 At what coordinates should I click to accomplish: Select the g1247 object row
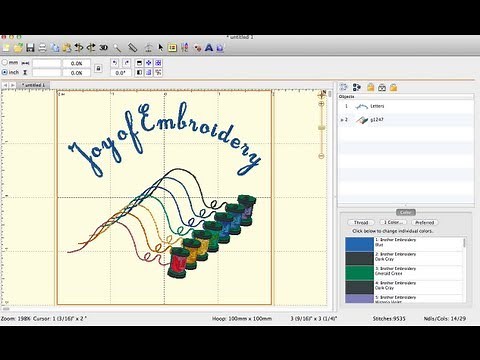pyautogui.click(x=406, y=120)
